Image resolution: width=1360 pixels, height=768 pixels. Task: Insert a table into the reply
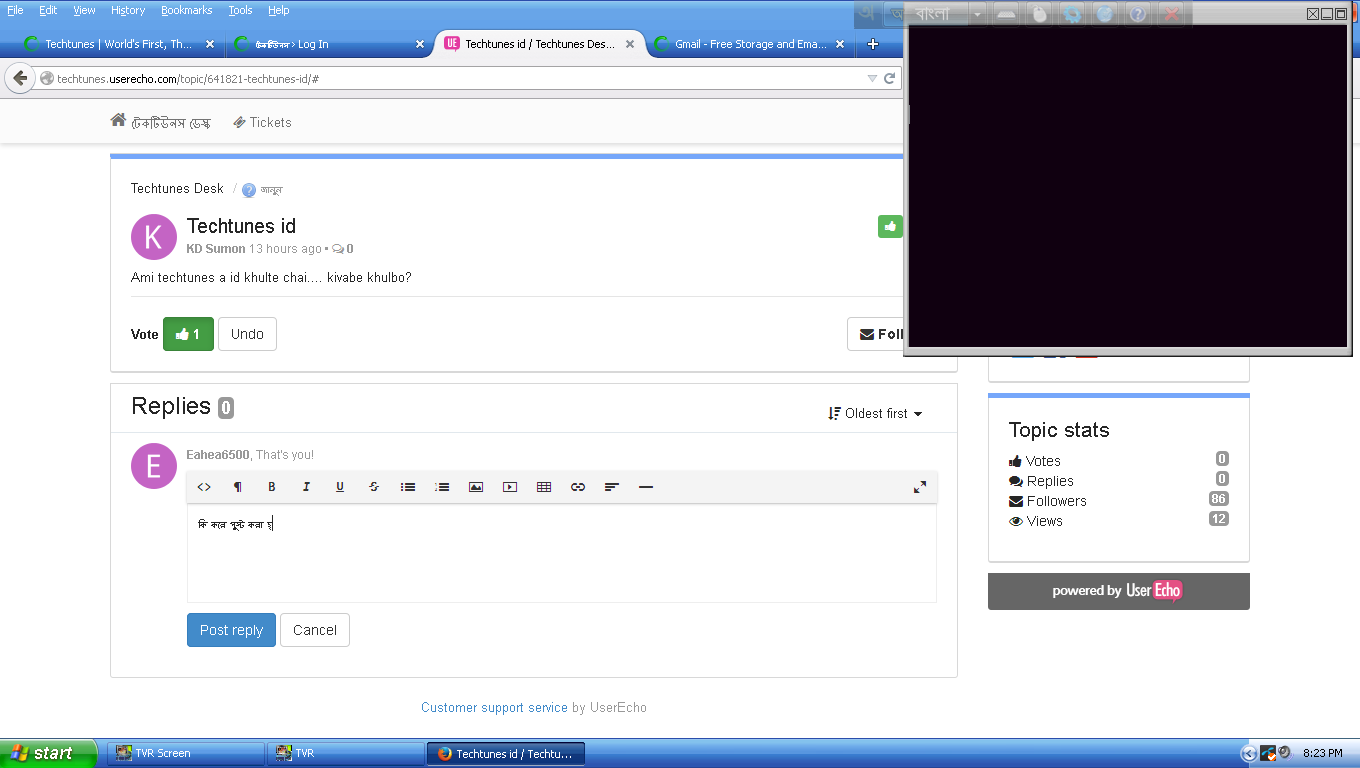(x=544, y=487)
